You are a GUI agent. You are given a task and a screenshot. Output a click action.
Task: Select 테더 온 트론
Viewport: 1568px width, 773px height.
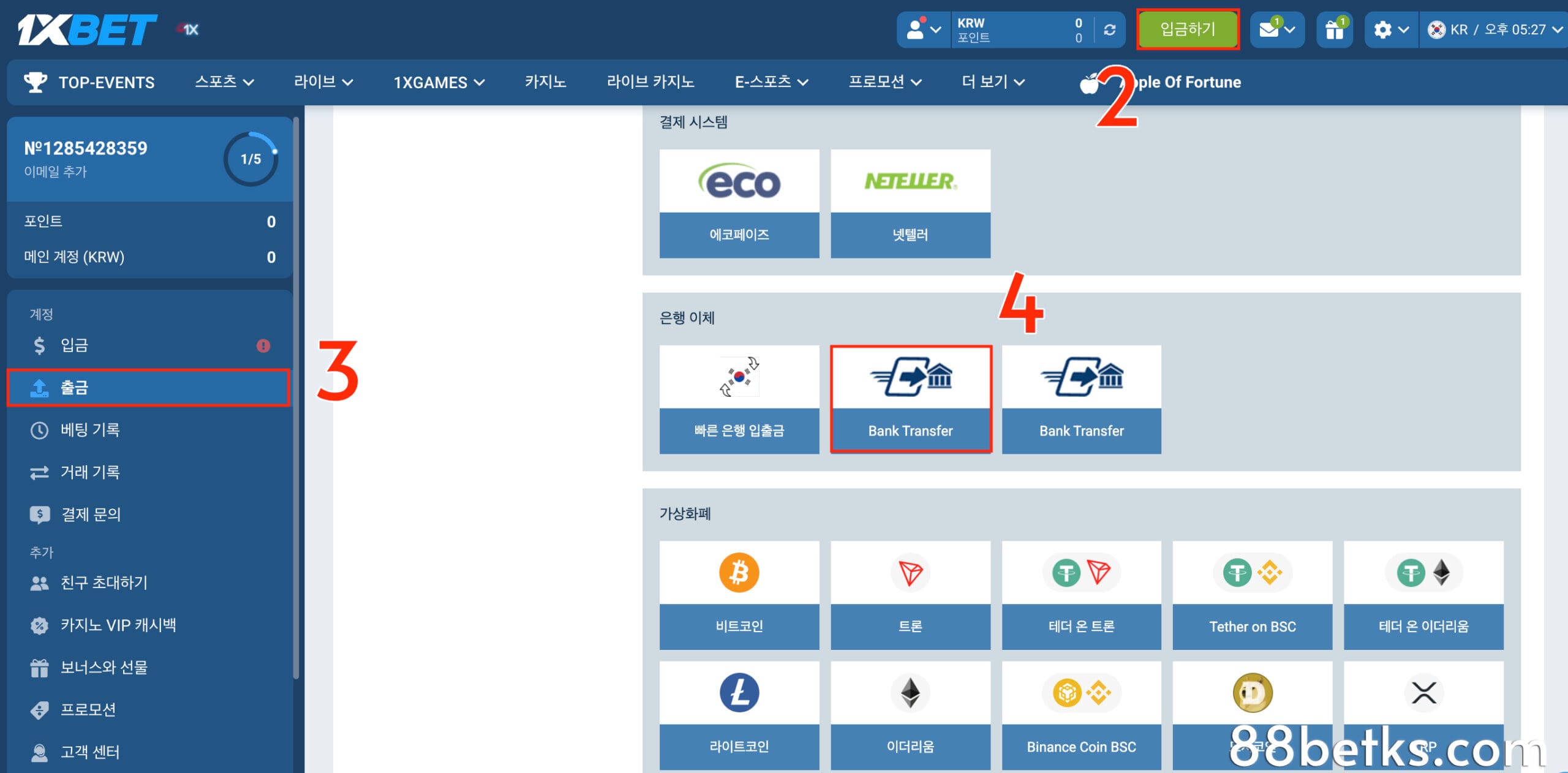coord(1082,595)
